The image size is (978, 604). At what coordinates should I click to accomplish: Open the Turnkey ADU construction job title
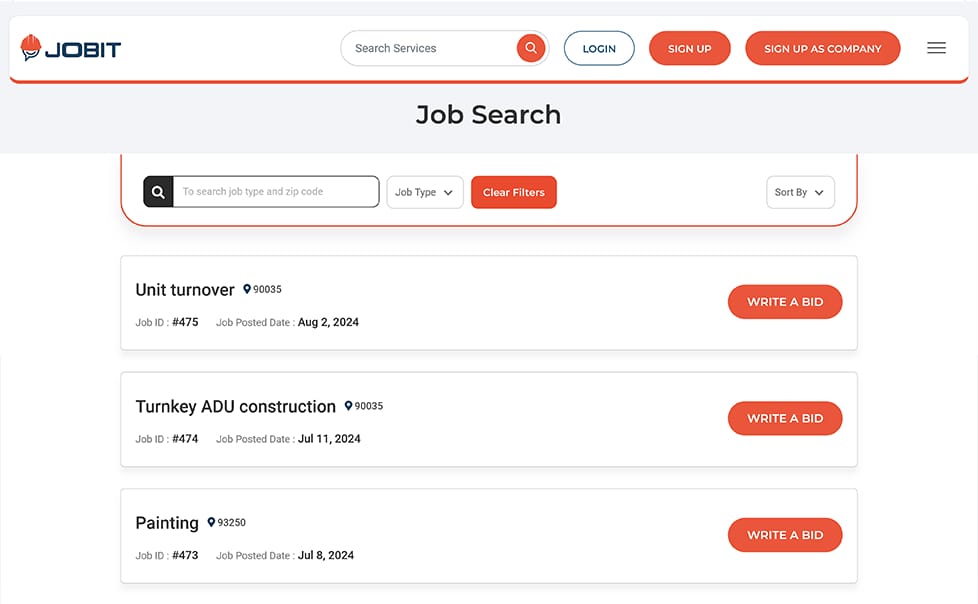pos(235,406)
